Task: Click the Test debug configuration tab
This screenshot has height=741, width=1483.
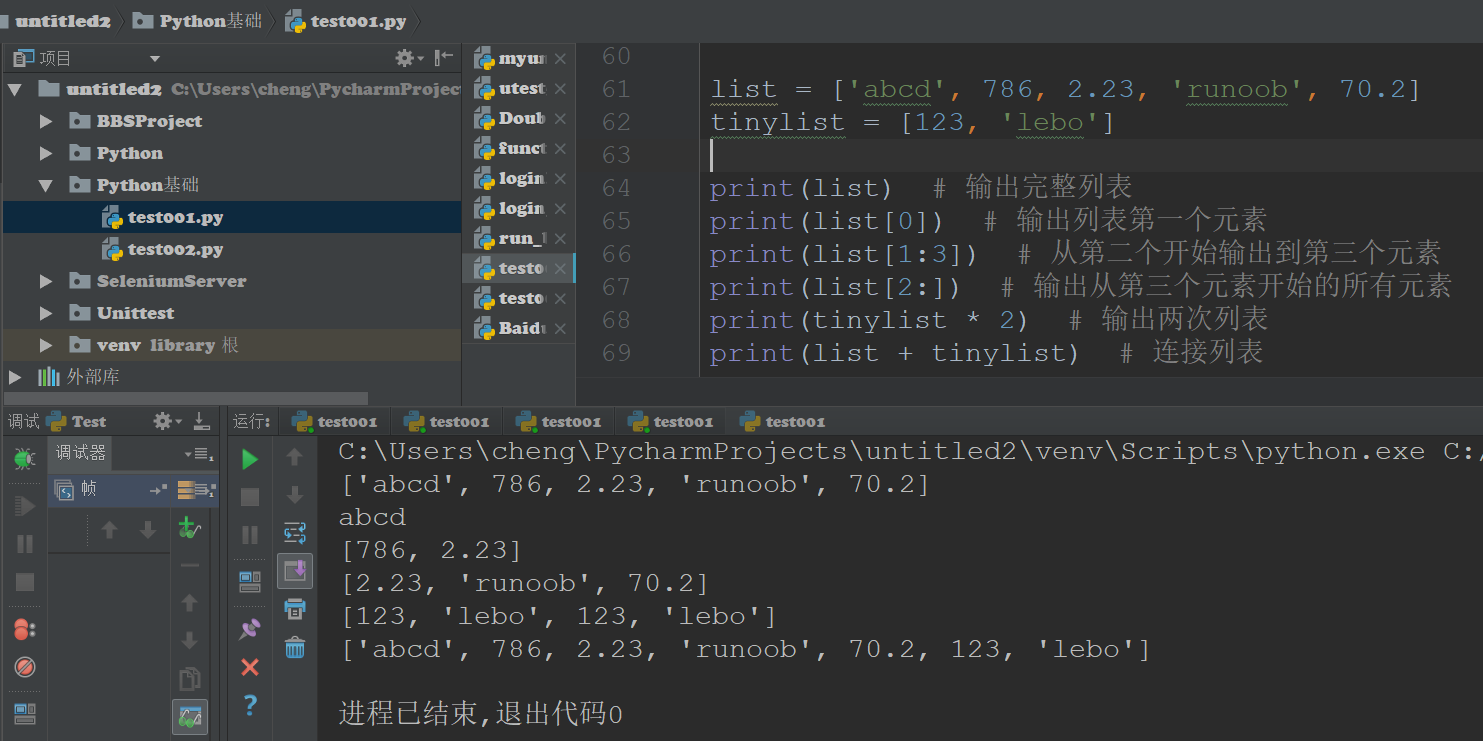Action: point(78,421)
